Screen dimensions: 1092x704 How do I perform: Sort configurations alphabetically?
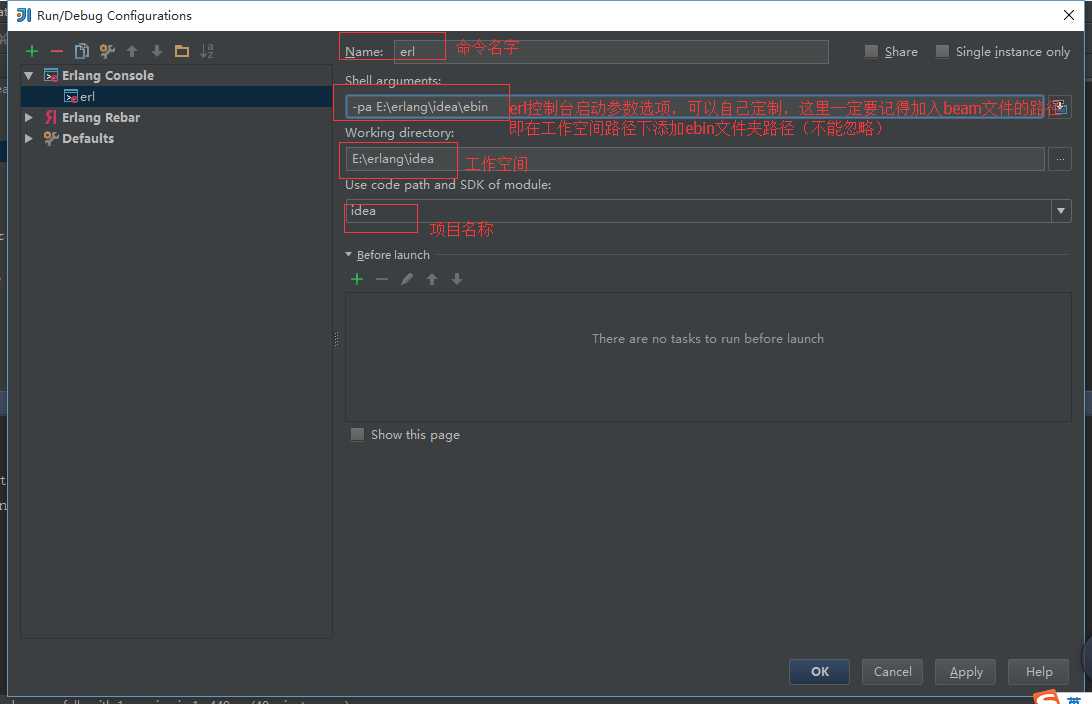[207, 51]
